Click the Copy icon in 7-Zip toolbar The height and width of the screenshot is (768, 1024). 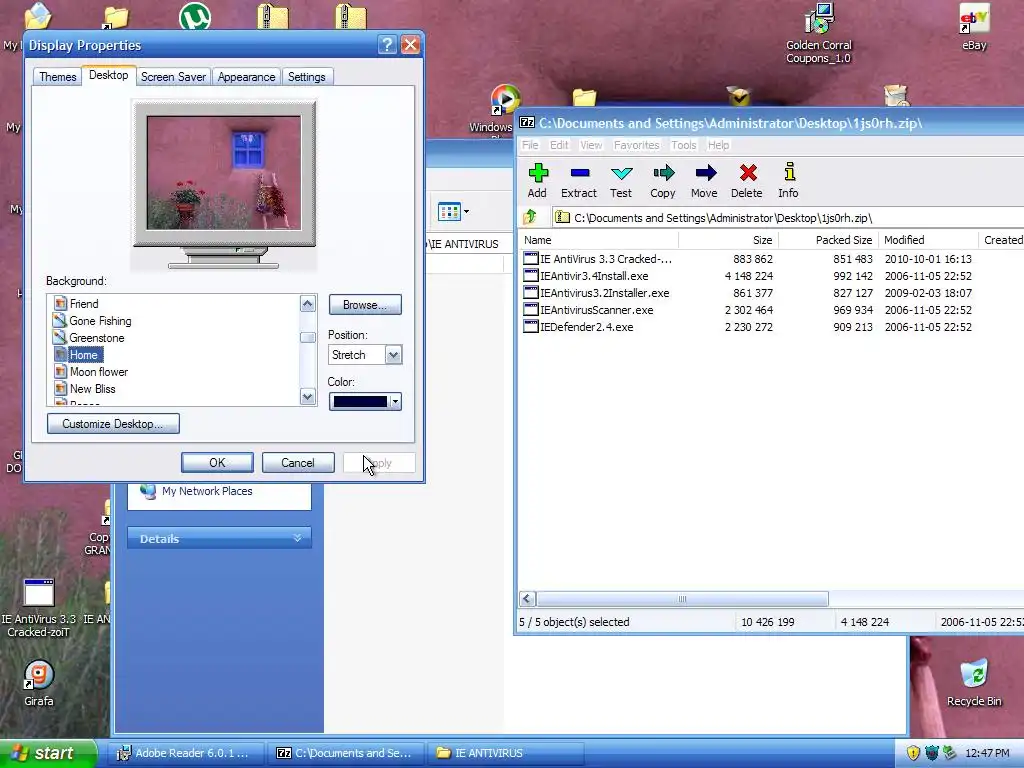[x=663, y=173]
